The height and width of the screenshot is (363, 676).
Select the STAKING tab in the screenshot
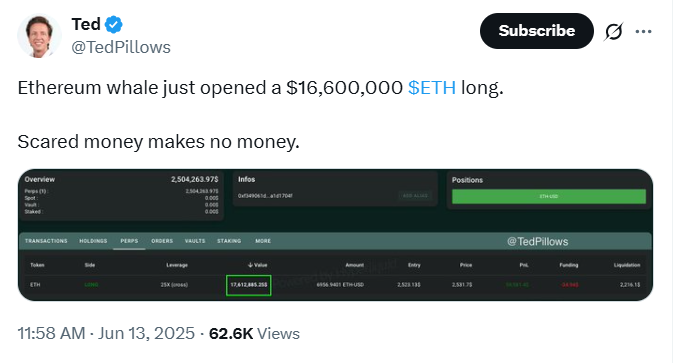point(229,241)
